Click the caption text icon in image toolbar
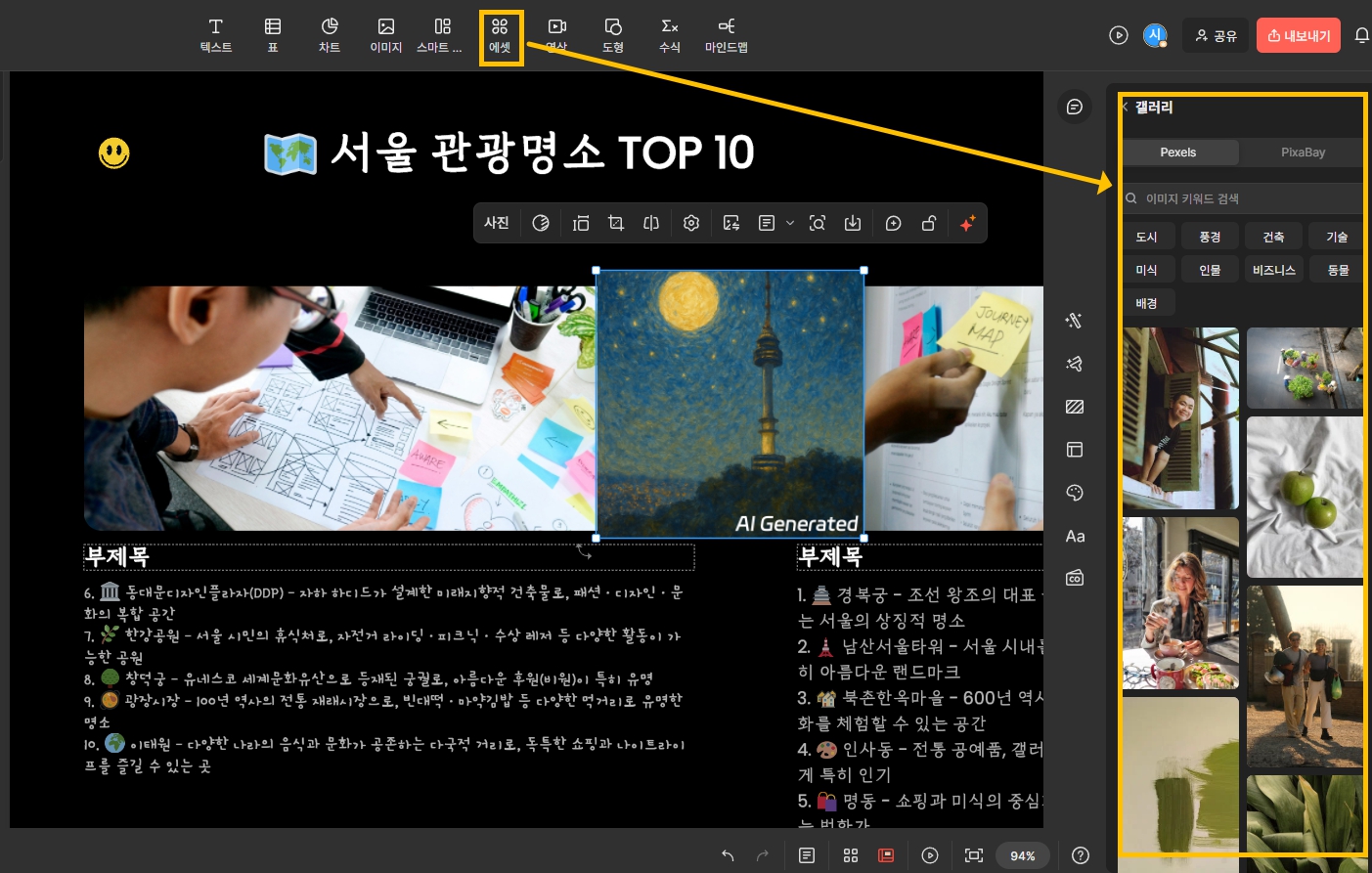 click(767, 223)
